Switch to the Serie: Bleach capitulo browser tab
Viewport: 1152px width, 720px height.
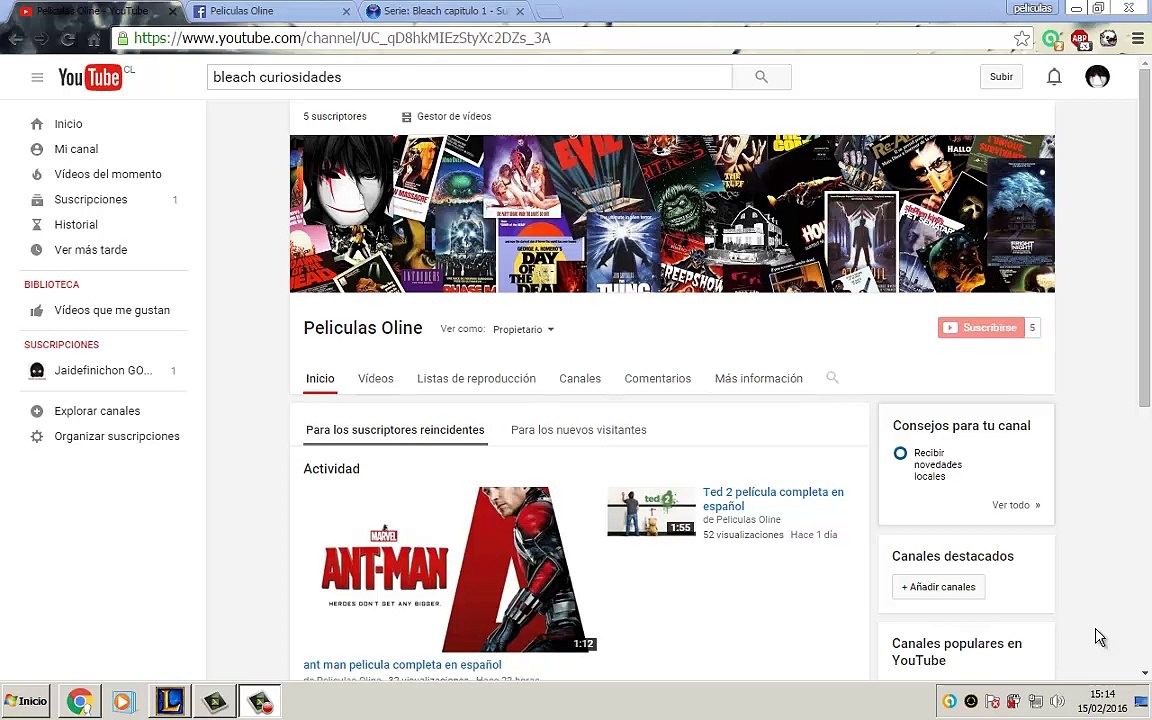point(444,11)
